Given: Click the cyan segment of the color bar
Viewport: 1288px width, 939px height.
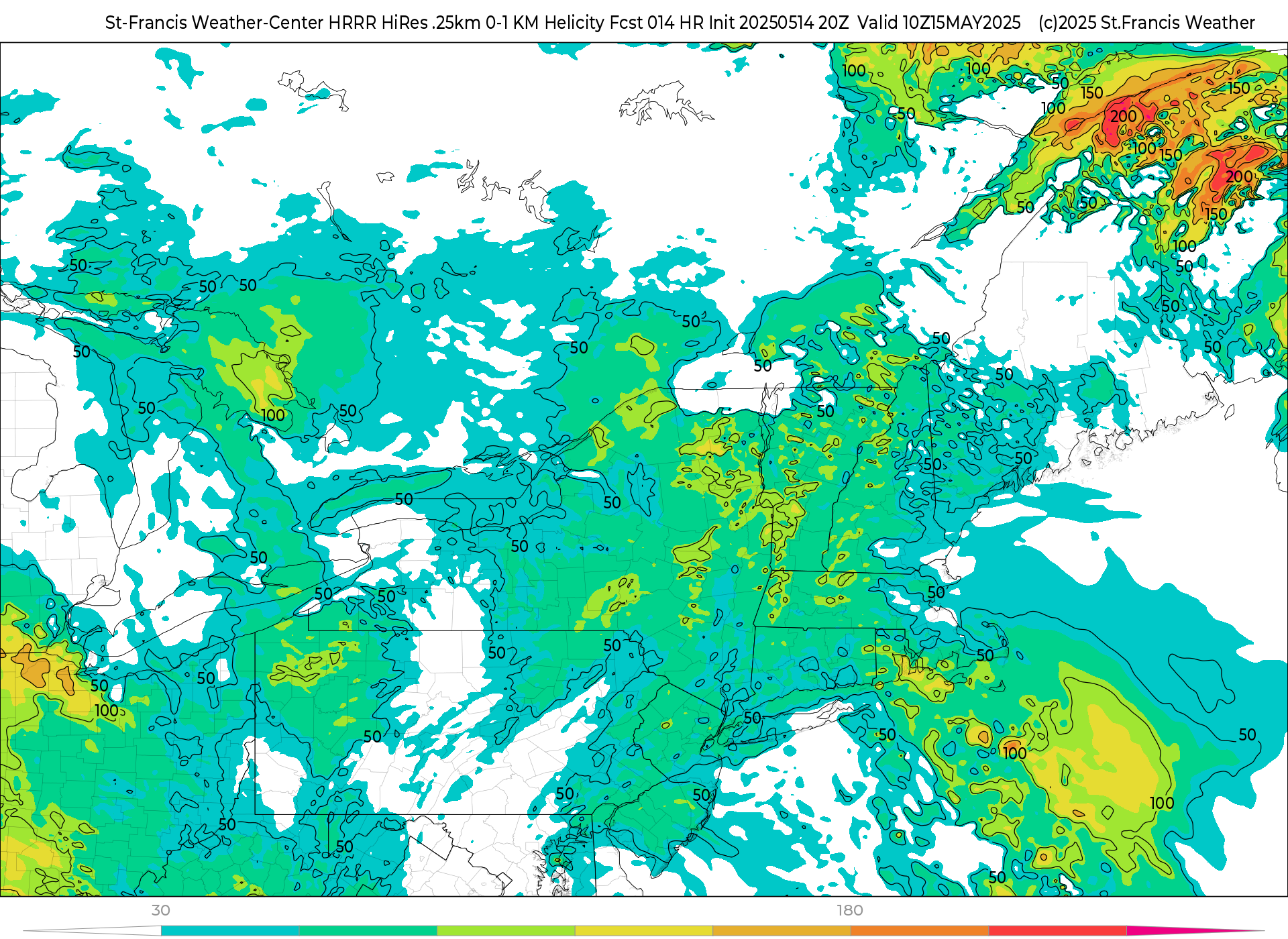Looking at the screenshot, I should (230, 931).
